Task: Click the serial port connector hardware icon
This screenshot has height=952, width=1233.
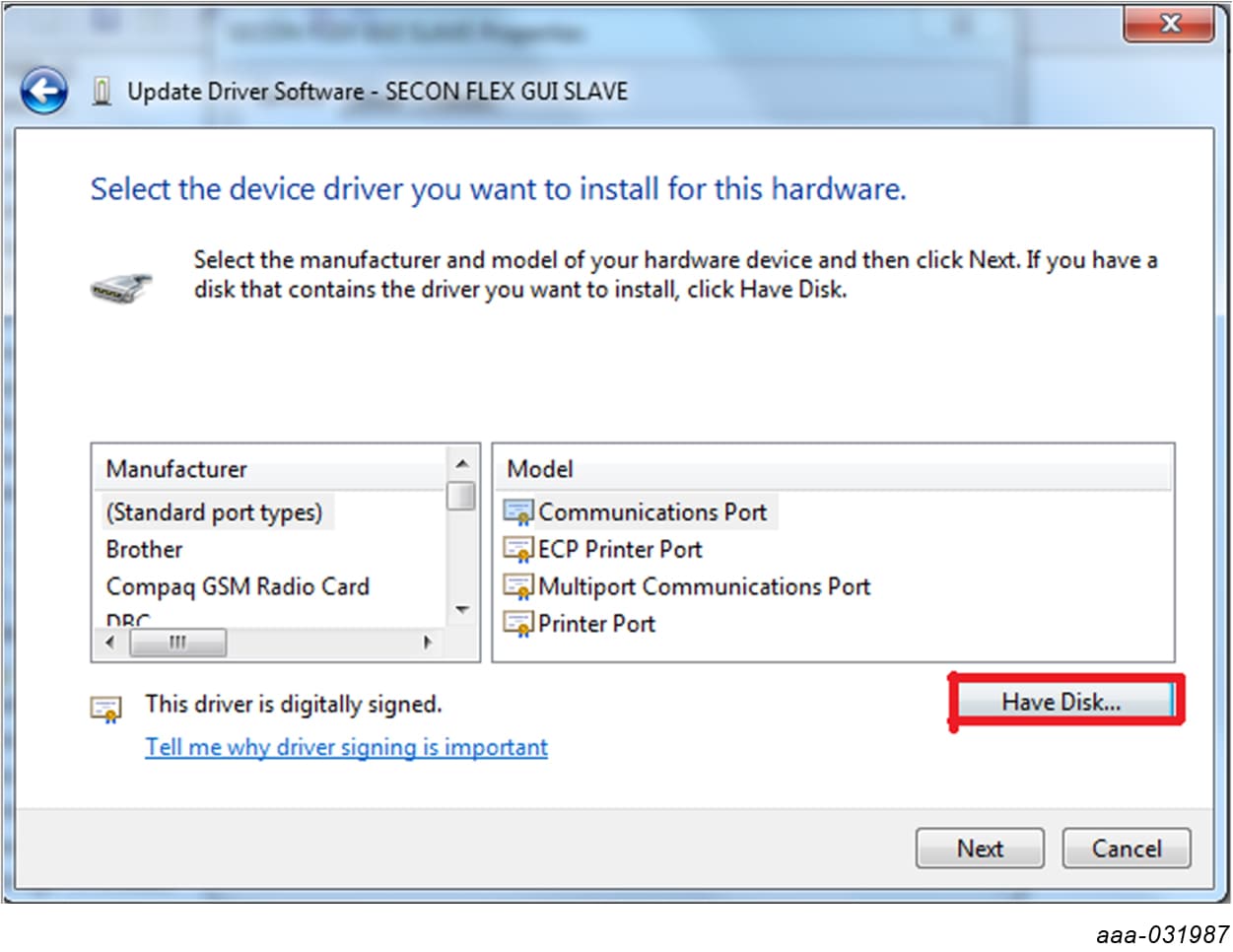Action: coord(121,288)
